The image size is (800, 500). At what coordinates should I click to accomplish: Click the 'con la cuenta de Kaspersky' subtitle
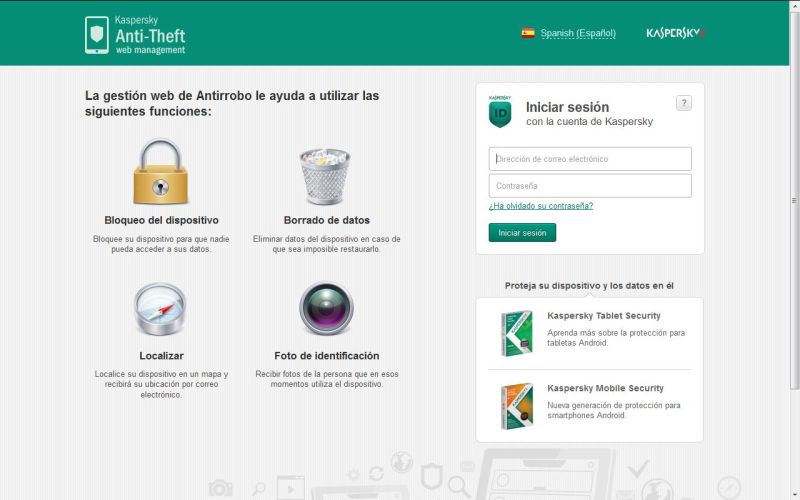(589, 121)
